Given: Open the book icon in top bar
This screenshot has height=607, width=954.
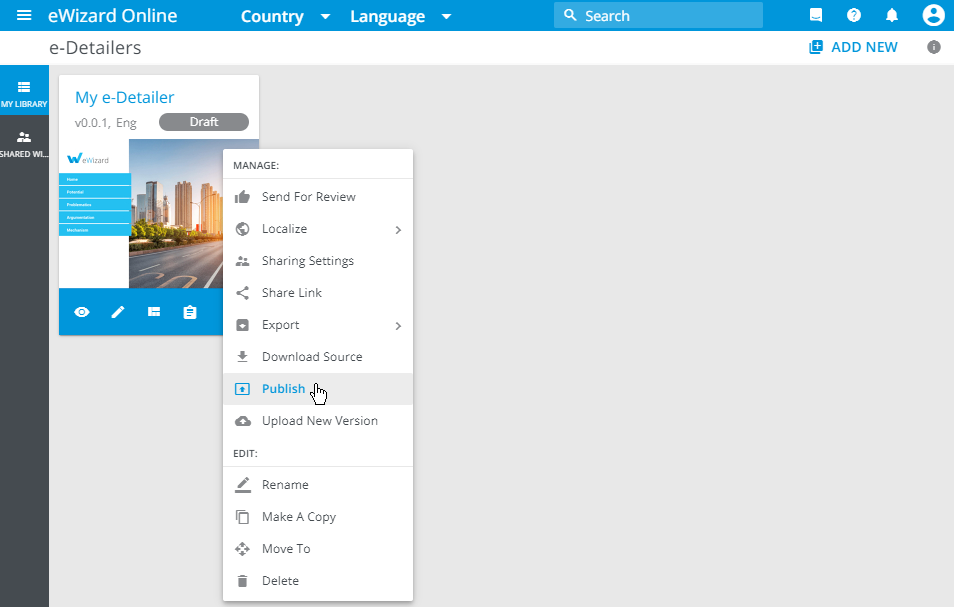Looking at the screenshot, I should (x=816, y=15).
